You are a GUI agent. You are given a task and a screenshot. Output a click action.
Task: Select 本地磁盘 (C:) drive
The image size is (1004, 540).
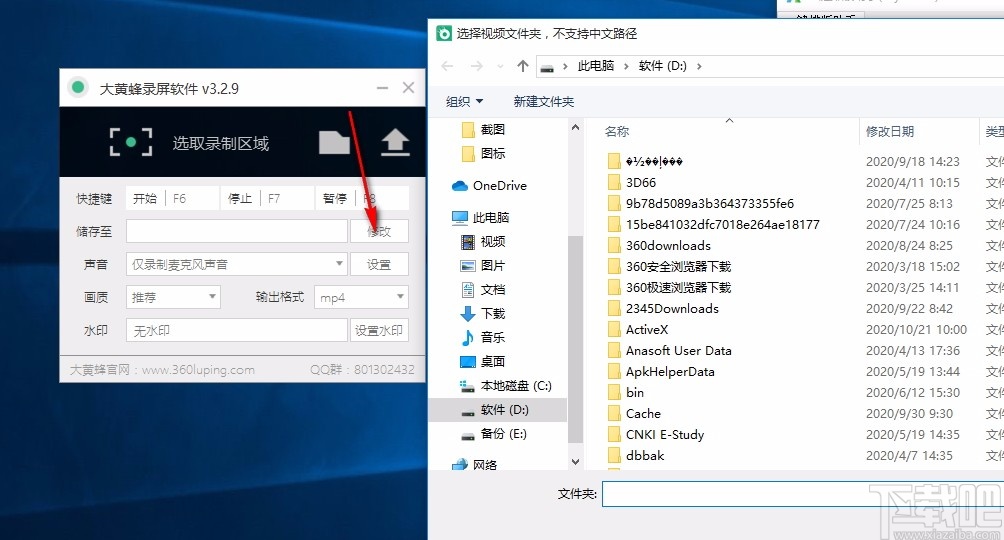pos(506,386)
